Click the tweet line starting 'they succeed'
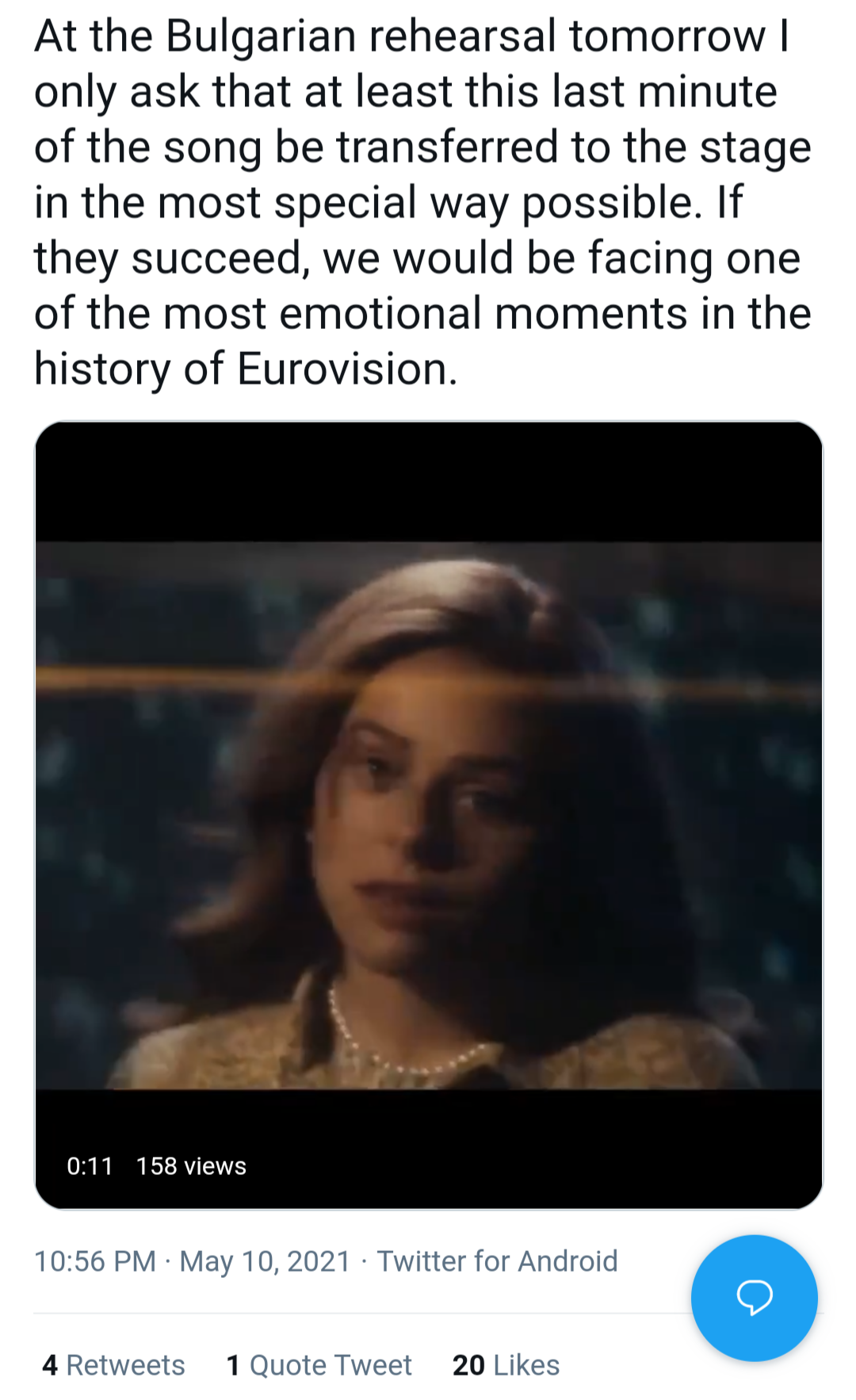Image resolution: width=856 pixels, height=1400 pixels. (417, 258)
